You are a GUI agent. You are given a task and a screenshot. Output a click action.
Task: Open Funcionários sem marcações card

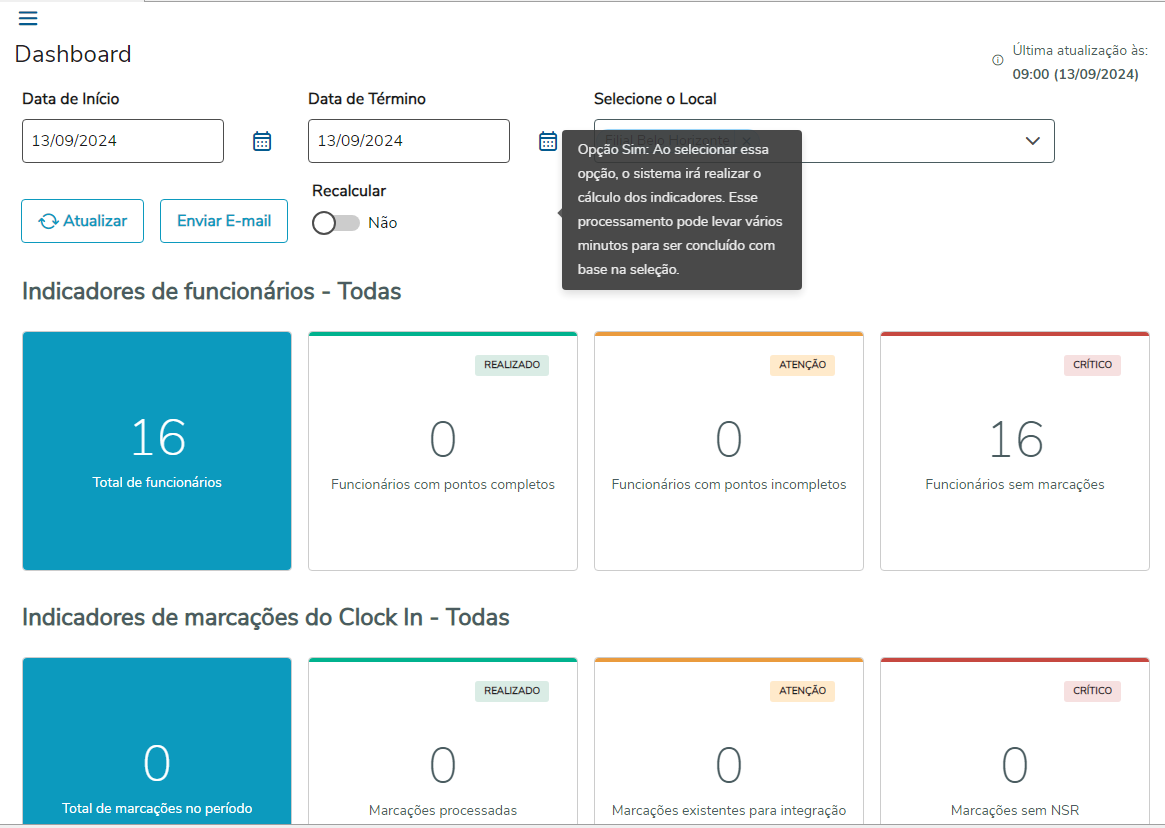click(x=1015, y=451)
